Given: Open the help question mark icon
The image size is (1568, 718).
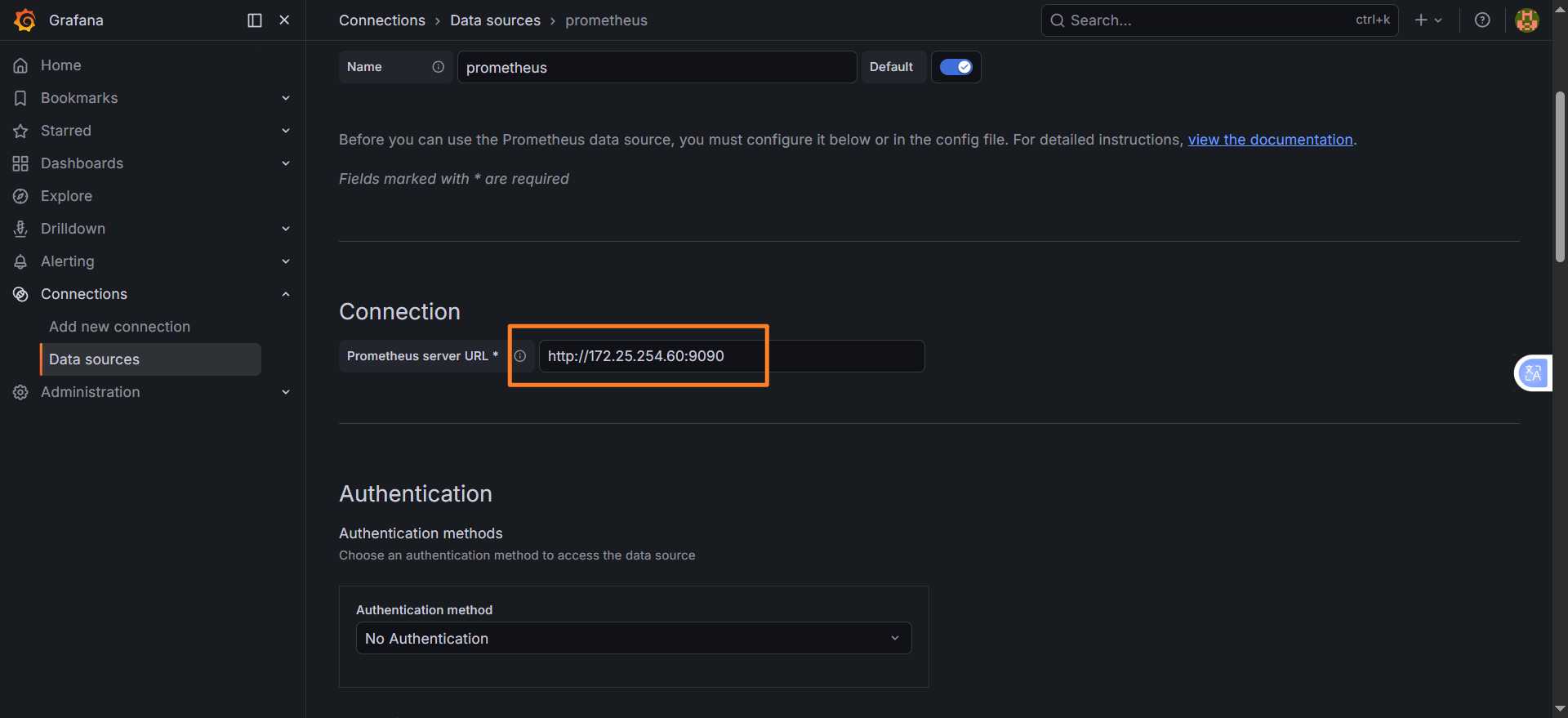Looking at the screenshot, I should pos(1482,20).
